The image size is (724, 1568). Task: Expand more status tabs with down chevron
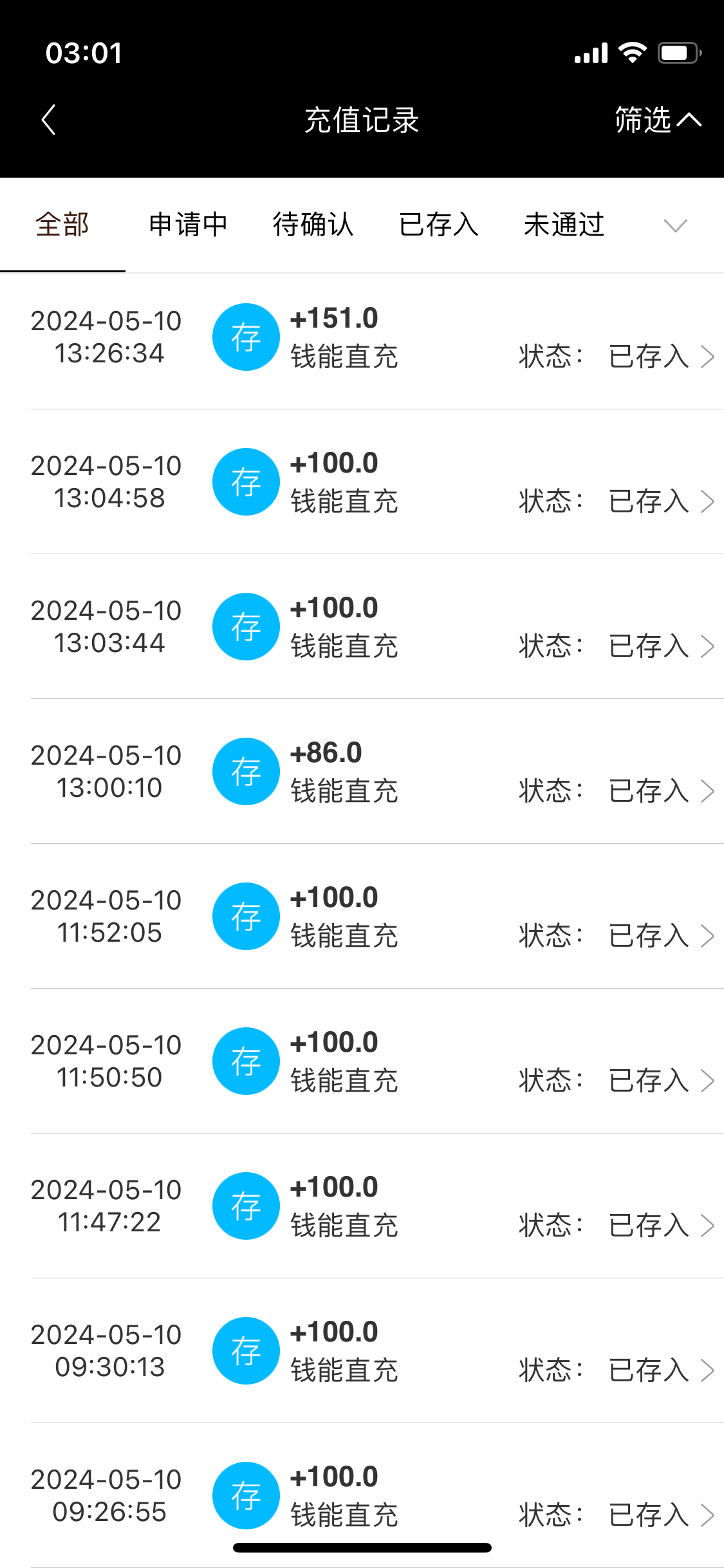point(675,225)
